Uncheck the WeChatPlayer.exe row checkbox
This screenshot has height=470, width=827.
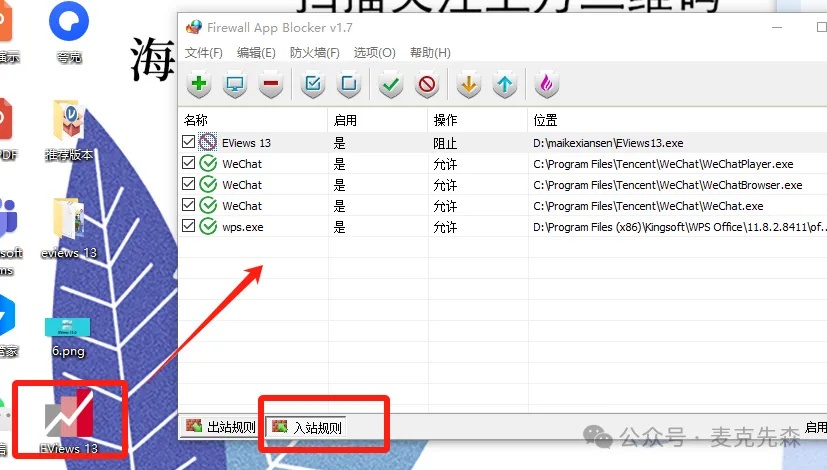188,162
